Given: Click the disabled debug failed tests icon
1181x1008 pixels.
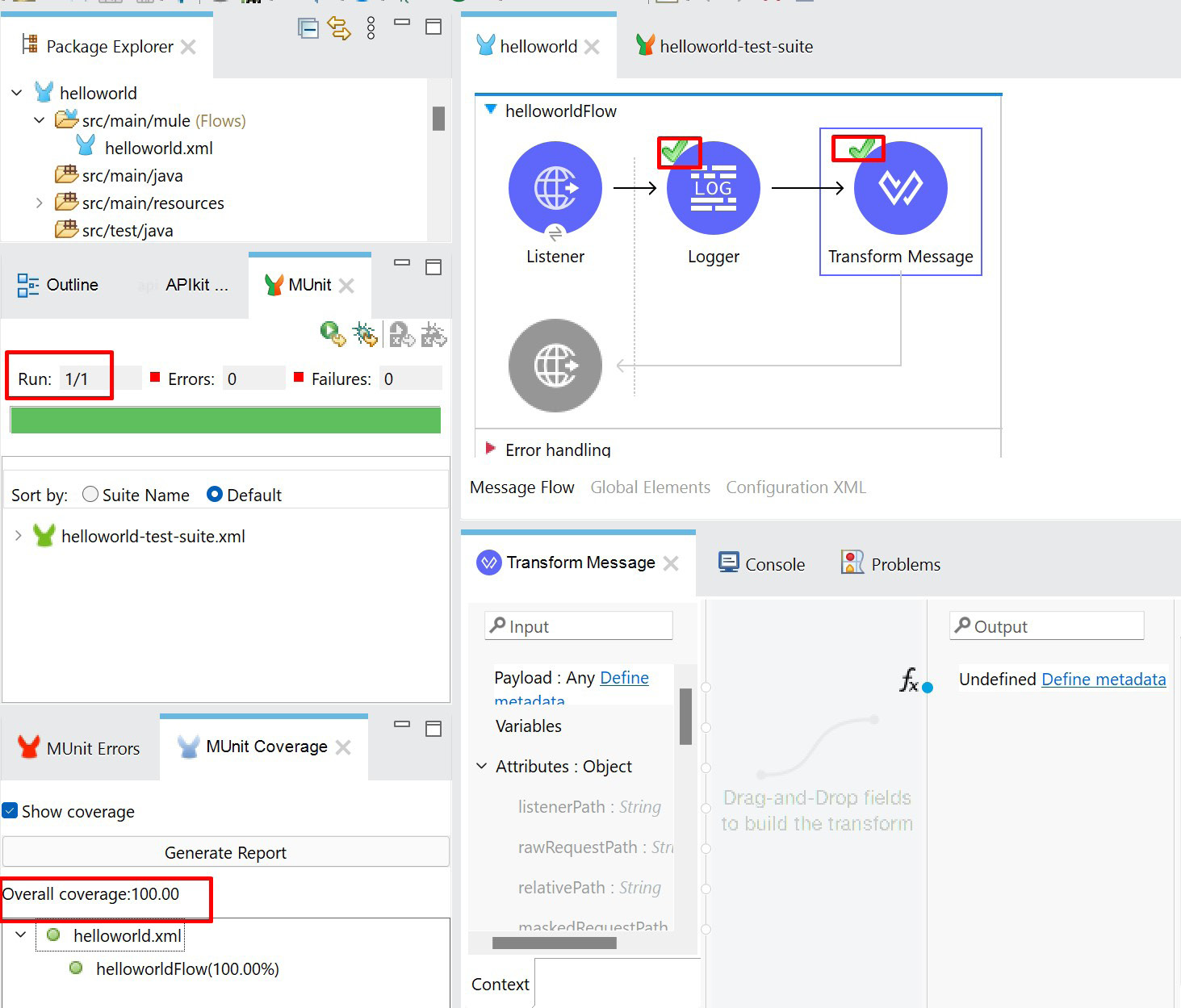Looking at the screenshot, I should click(433, 333).
